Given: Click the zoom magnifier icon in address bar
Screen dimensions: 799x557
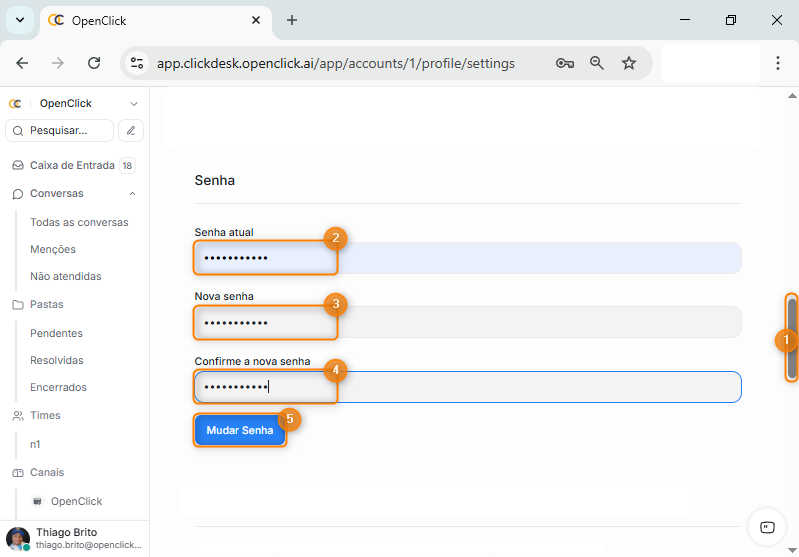Looking at the screenshot, I should [x=597, y=63].
